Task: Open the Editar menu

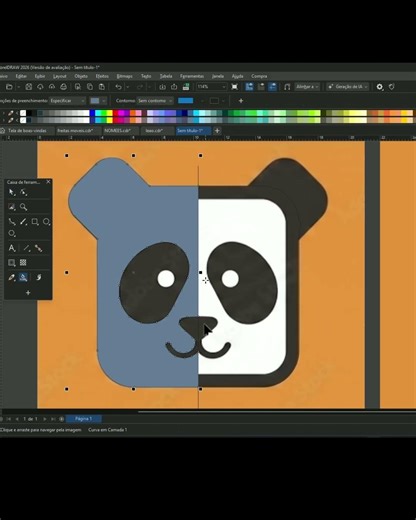Action: click(21, 76)
